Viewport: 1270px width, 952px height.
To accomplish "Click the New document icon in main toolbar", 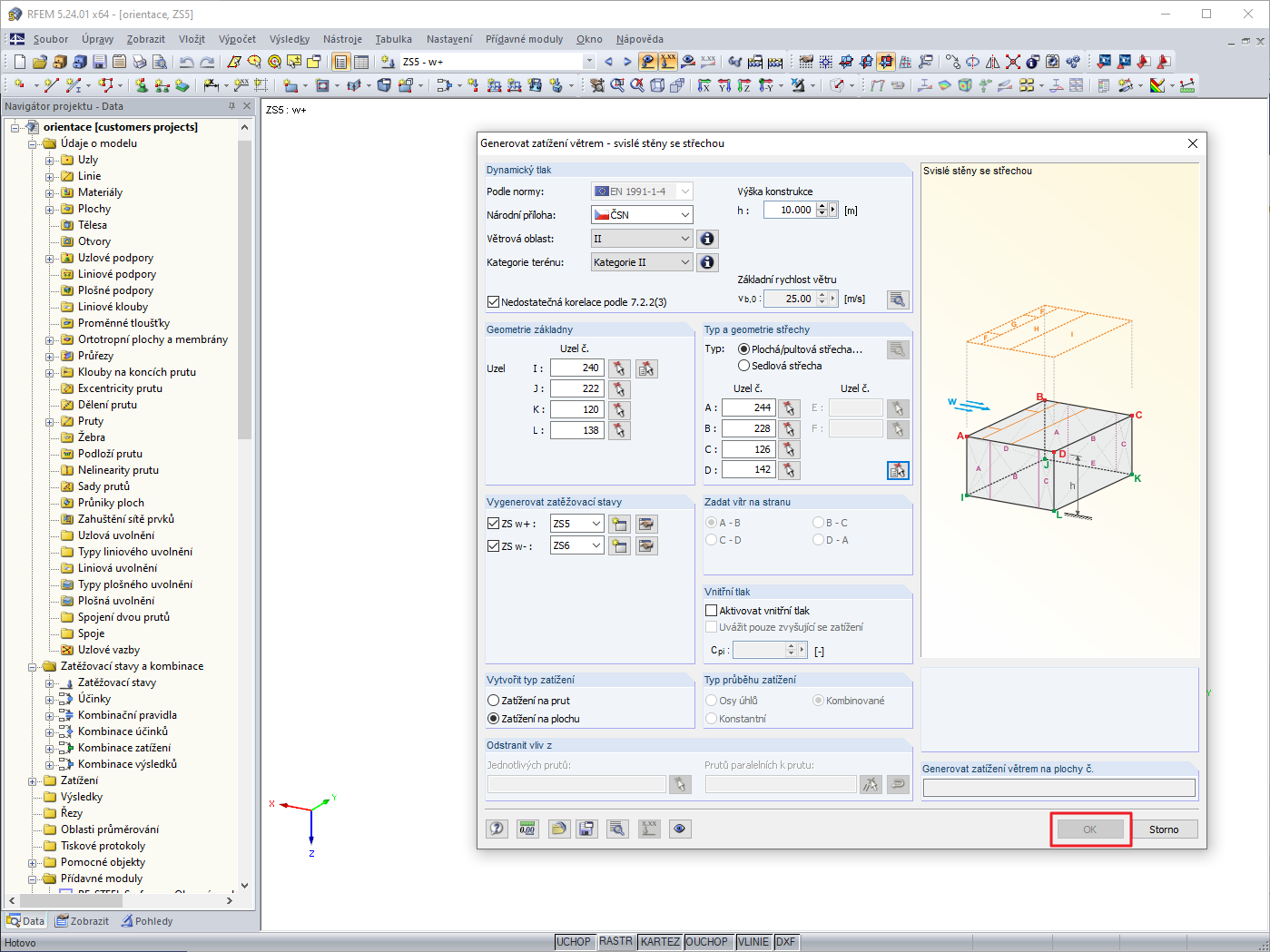I will (20, 62).
